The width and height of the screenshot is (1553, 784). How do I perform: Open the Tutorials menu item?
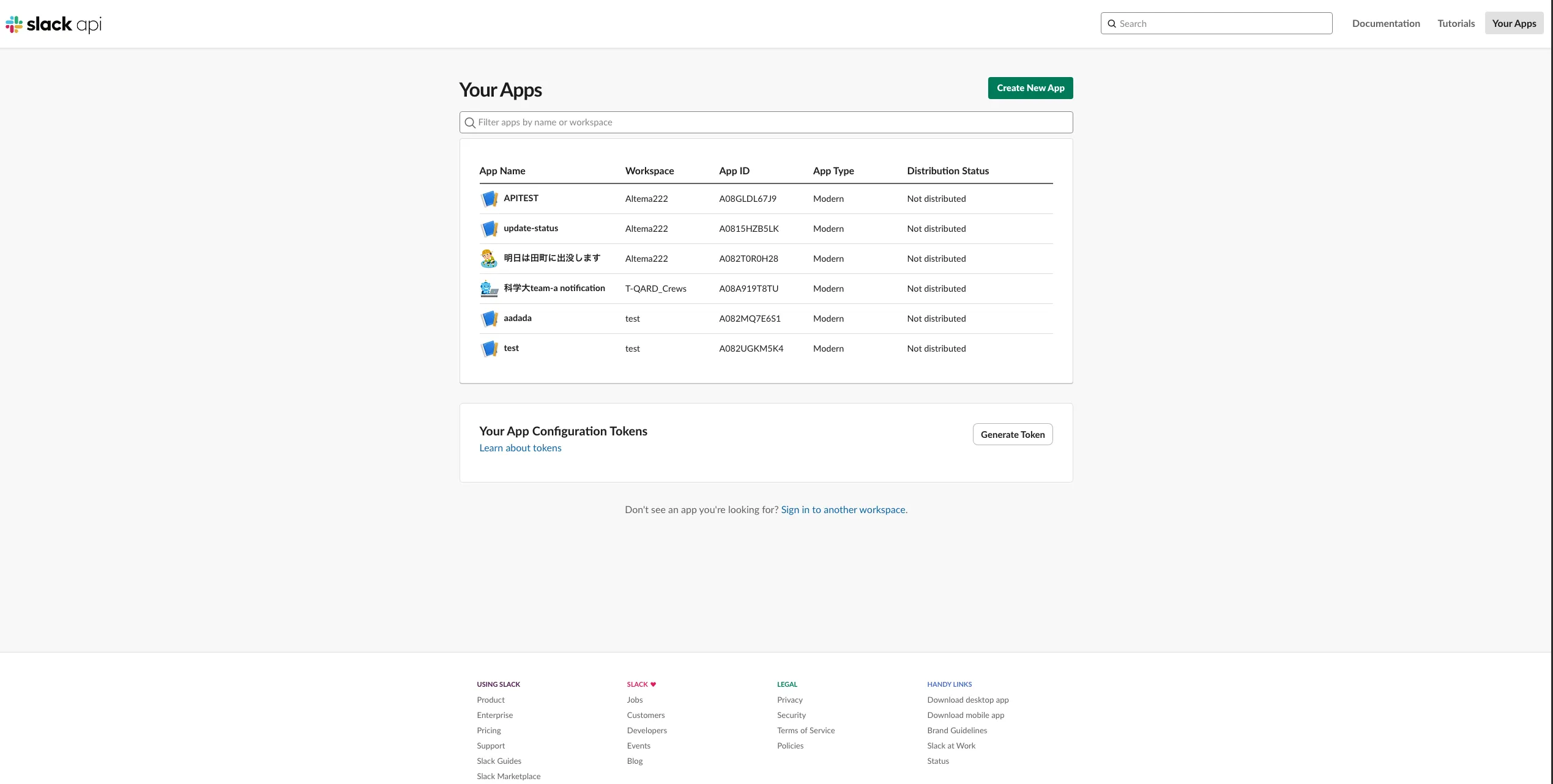[x=1456, y=24]
